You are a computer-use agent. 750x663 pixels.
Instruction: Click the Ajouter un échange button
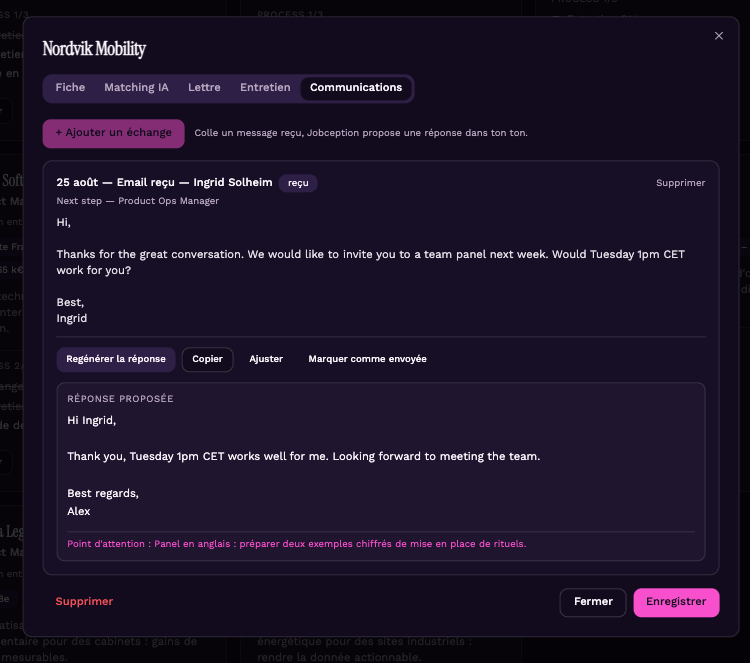113,133
